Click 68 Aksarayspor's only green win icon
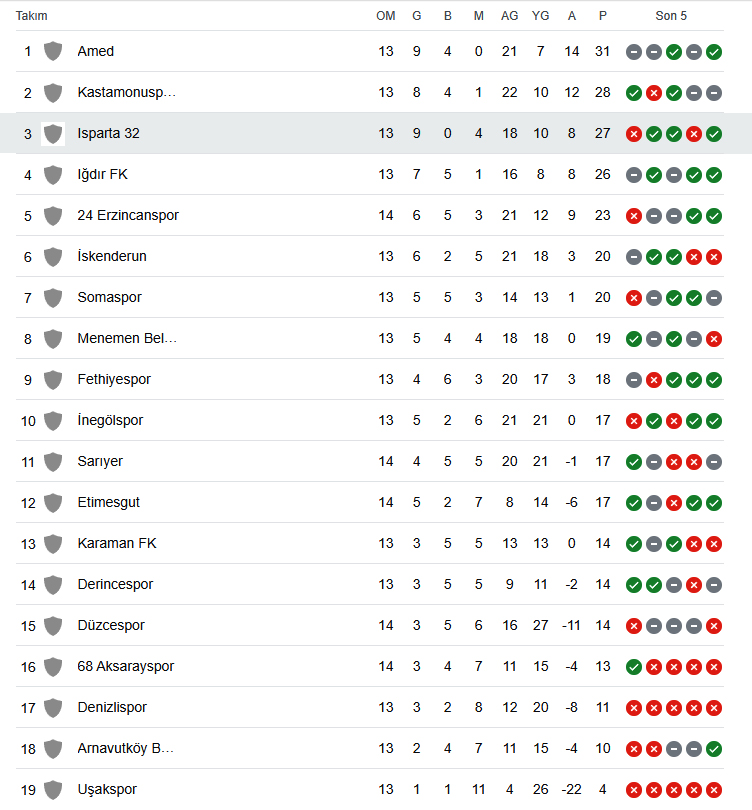Screen dimensions: 752x810 click(634, 667)
